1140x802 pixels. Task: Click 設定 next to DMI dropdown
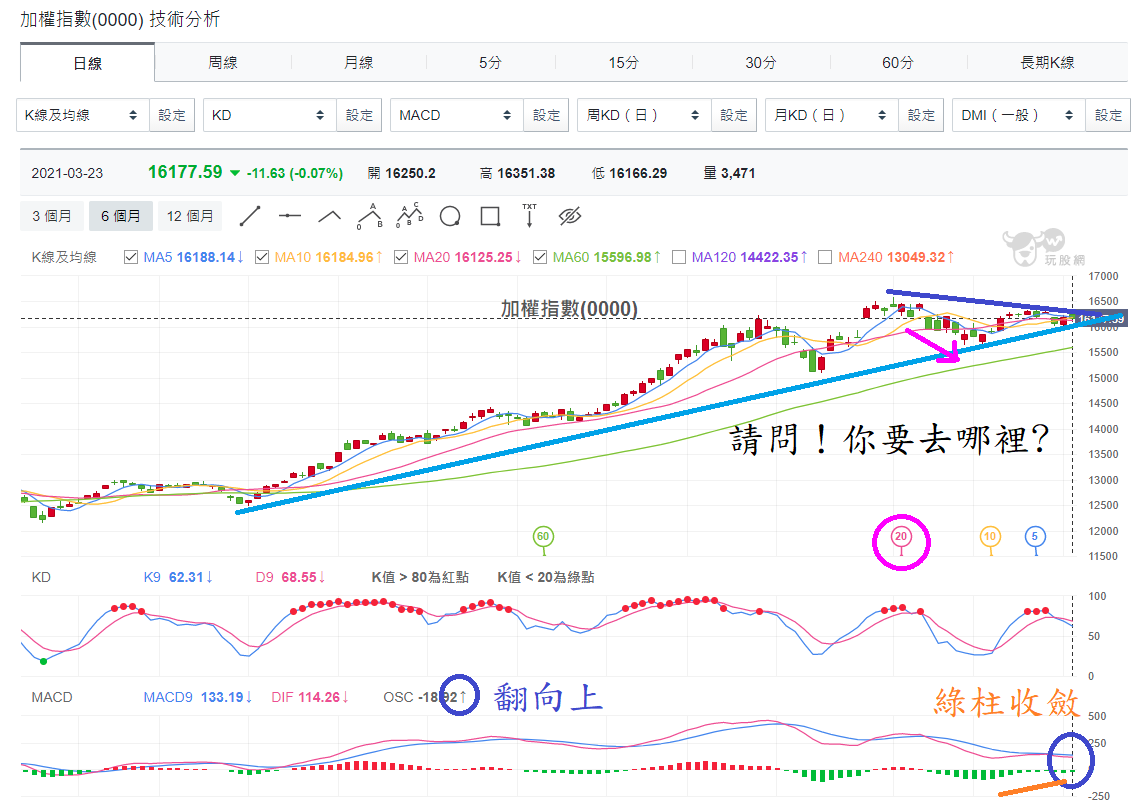pyautogui.click(x=1108, y=115)
